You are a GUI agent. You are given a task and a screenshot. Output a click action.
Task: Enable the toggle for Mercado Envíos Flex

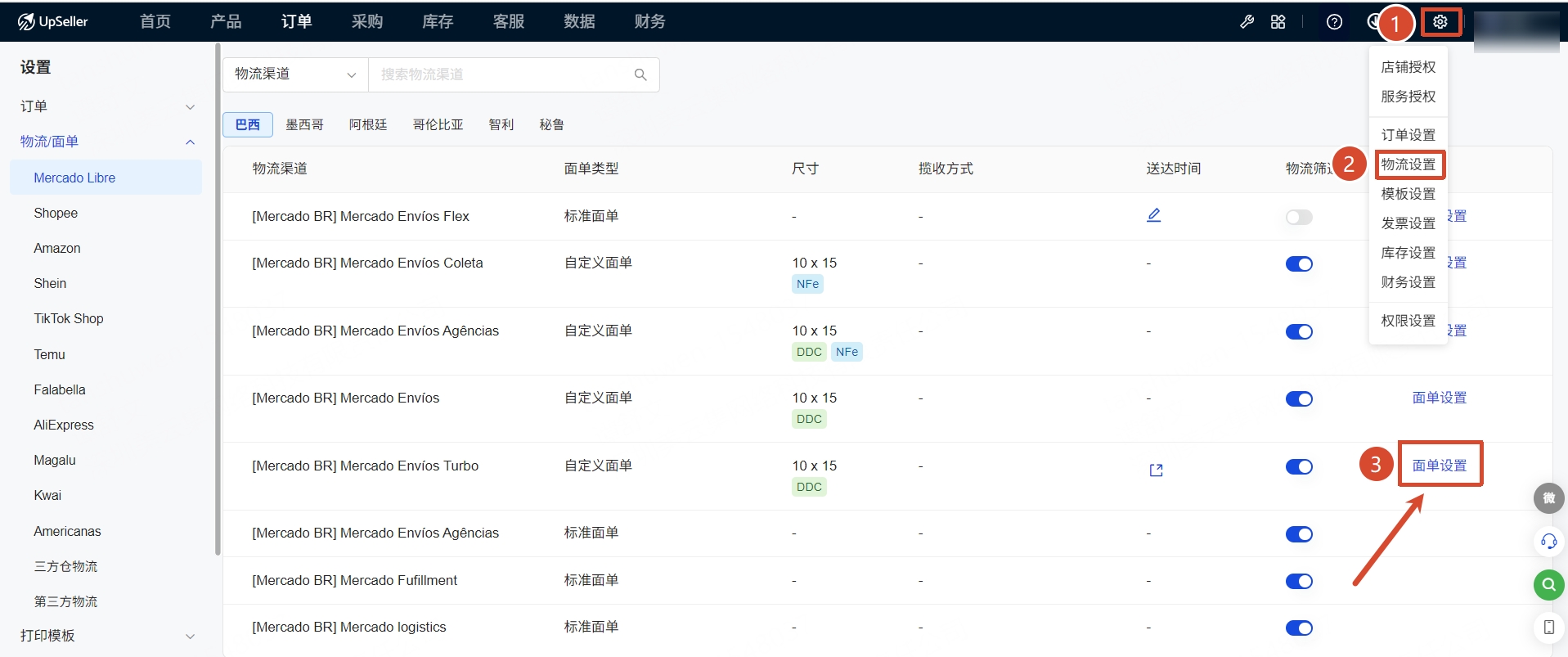(1299, 217)
